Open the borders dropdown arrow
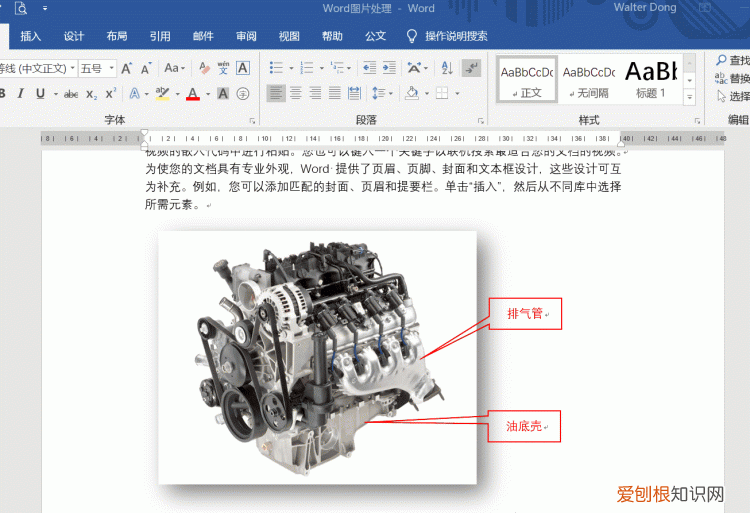Image resolution: width=750 pixels, height=513 pixels. [x=457, y=94]
